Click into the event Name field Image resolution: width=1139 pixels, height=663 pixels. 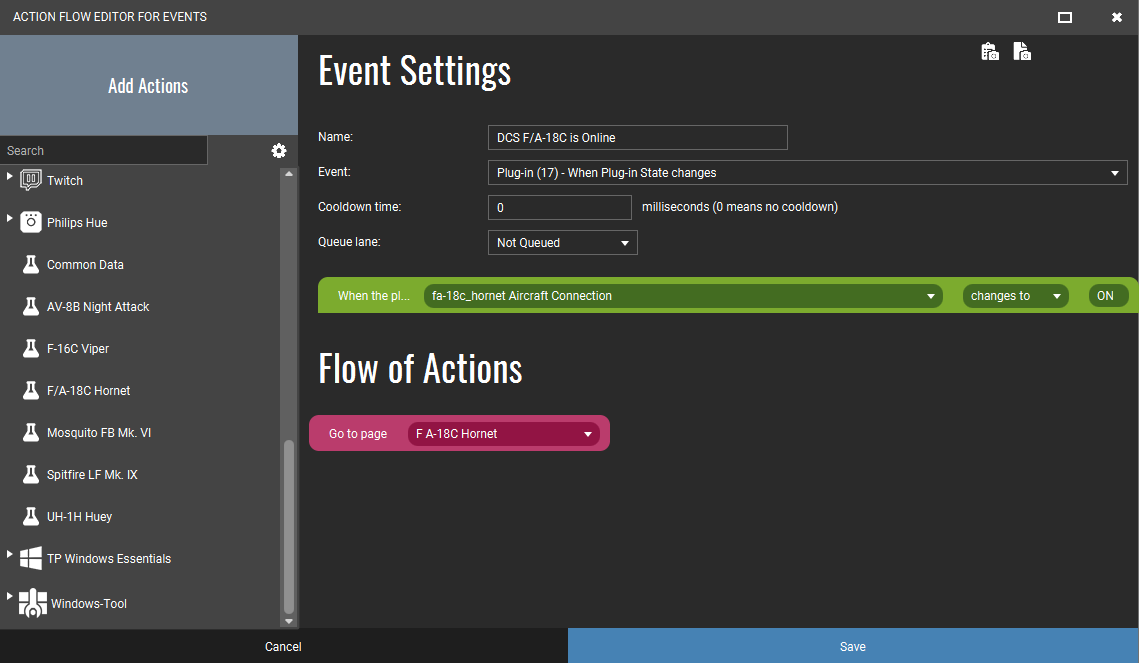[637, 138]
